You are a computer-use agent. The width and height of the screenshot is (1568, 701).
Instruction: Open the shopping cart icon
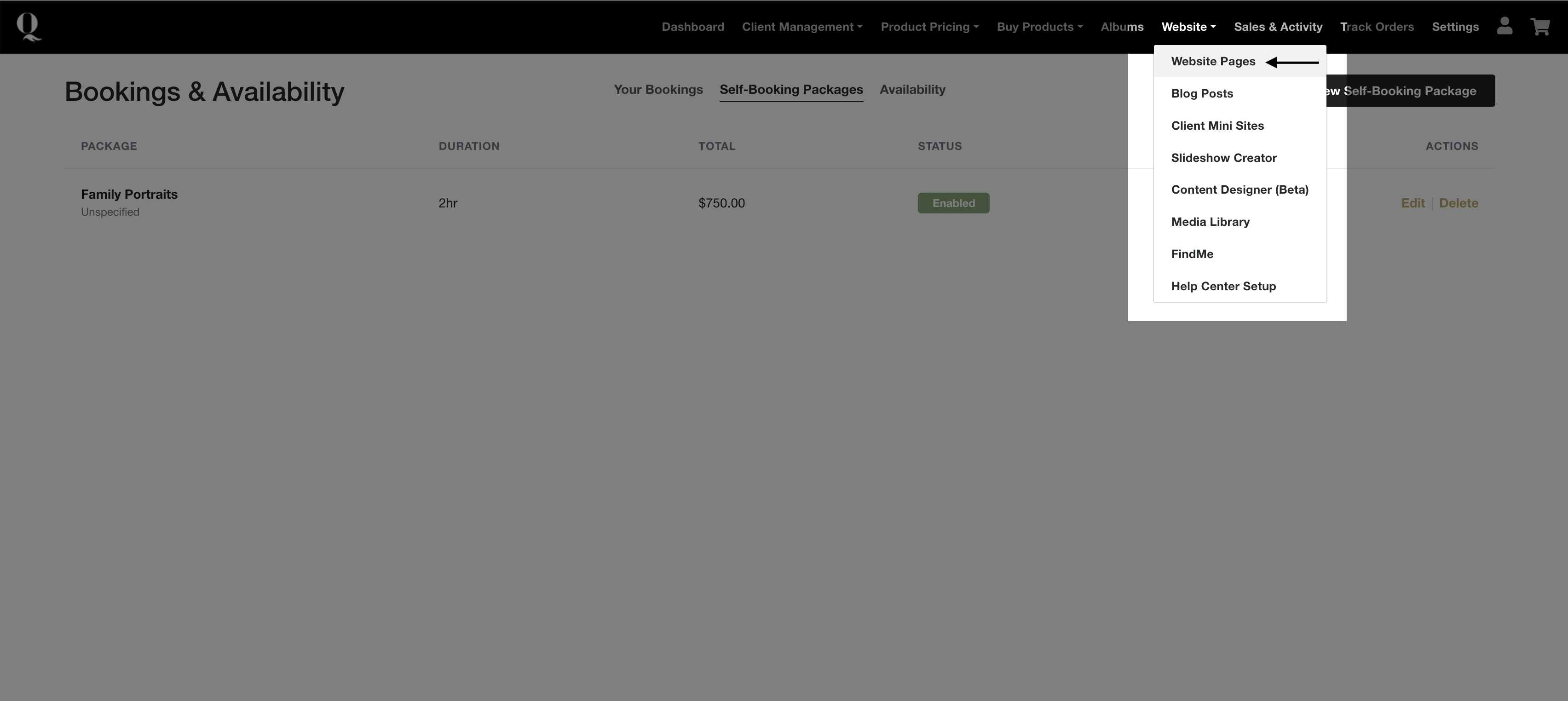[x=1540, y=26]
